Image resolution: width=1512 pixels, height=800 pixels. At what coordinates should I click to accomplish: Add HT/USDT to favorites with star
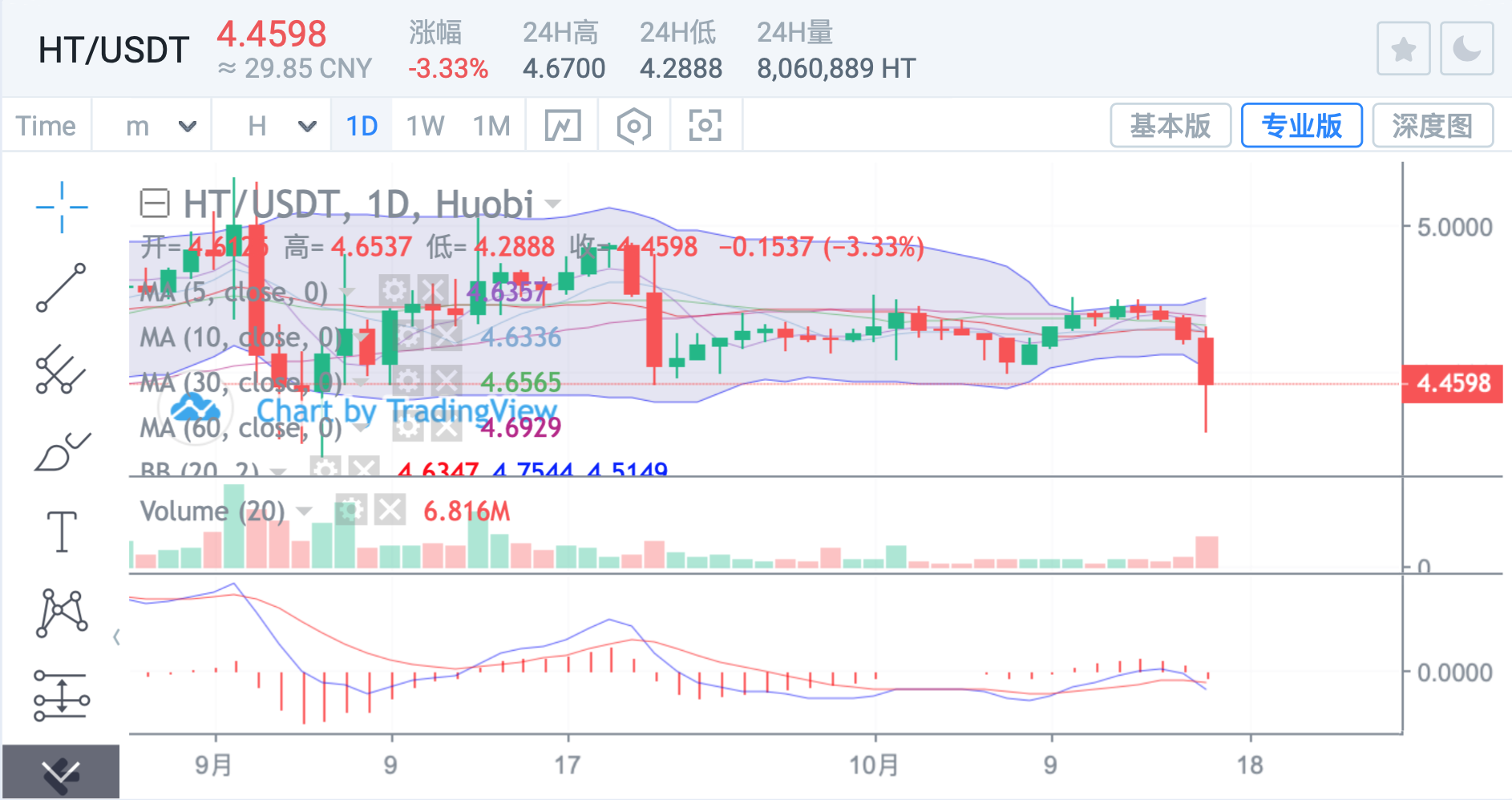click(x=1403, y=50)
